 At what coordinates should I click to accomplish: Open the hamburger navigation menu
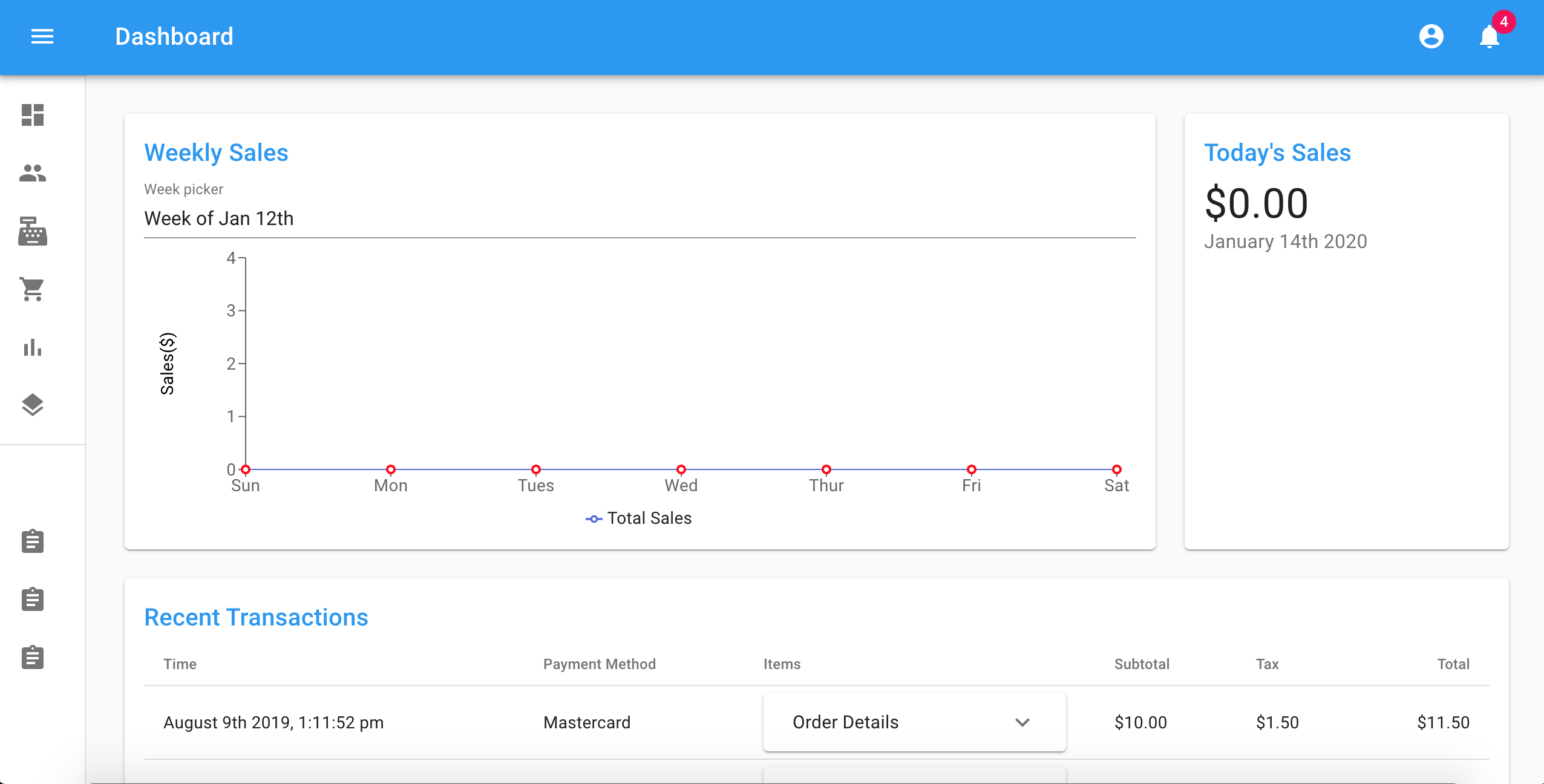42,37
